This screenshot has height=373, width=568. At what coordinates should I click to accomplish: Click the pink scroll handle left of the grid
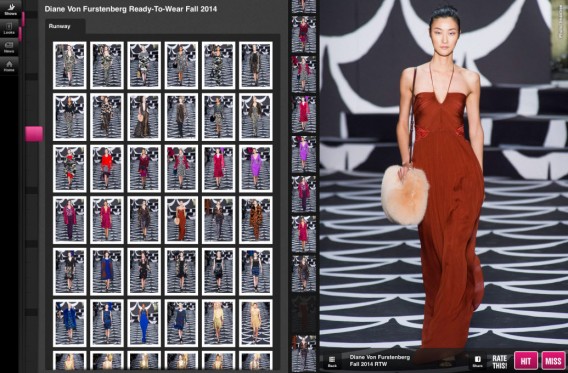(34, 134)
